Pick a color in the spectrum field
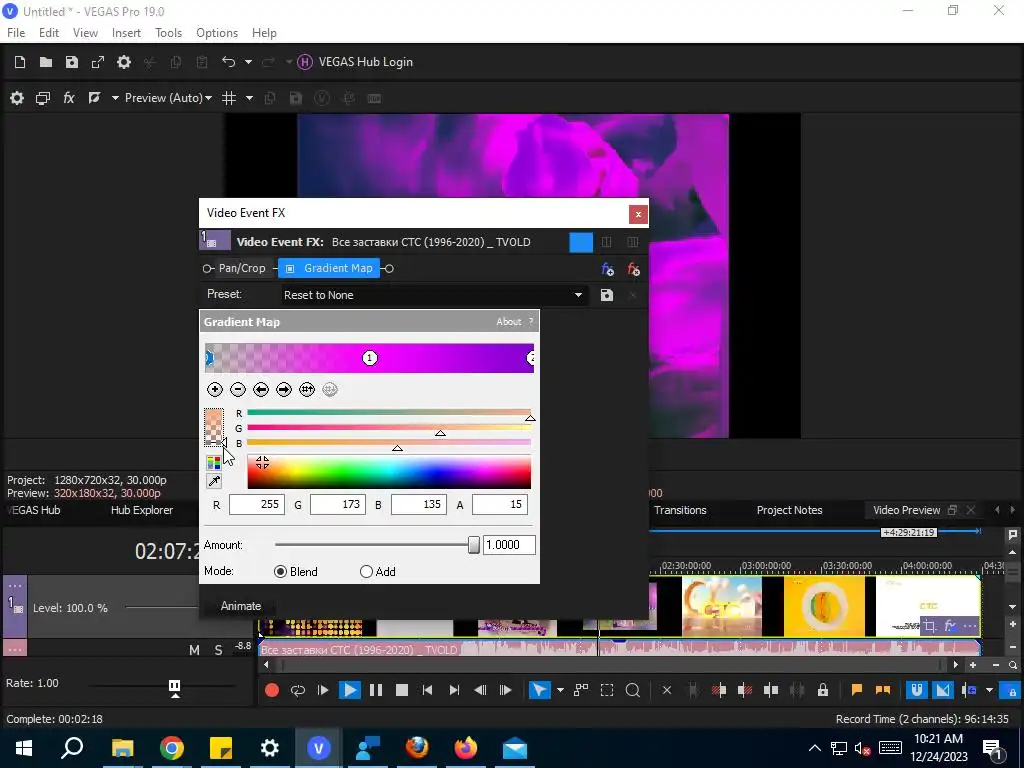The width and height of the screenshot is (1024, 768). [389, 472]
